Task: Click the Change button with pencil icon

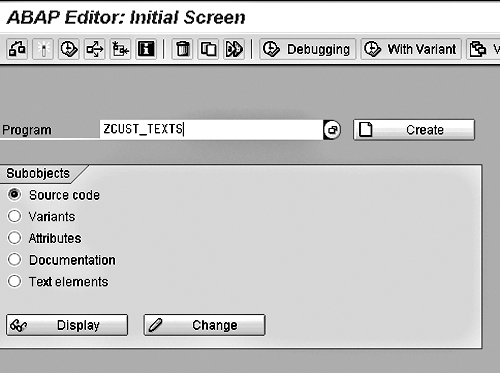Action: coord(204,325)
